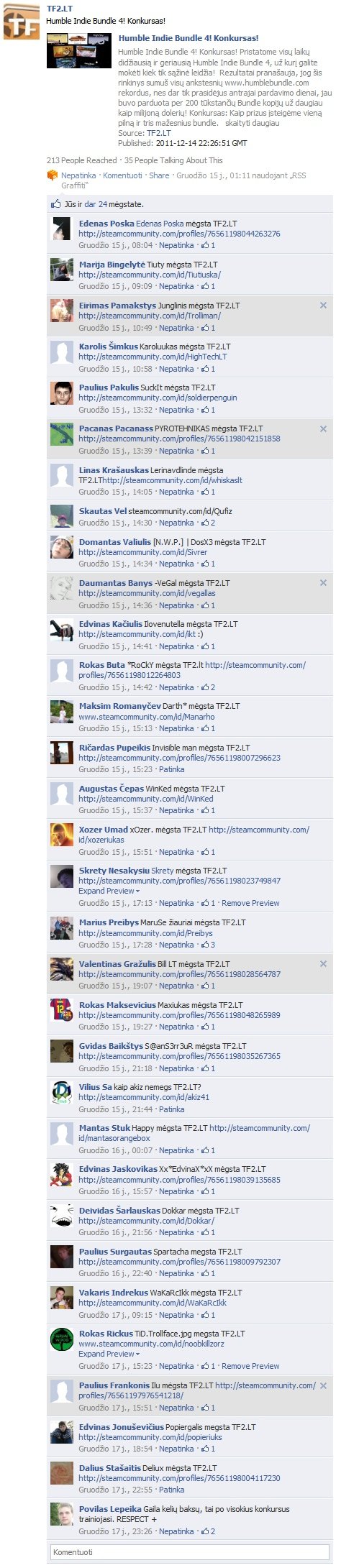This screenshot has height=1568, width=359.
Task: Click the Komentuoti comment input box
Action: click(190, 1552)
